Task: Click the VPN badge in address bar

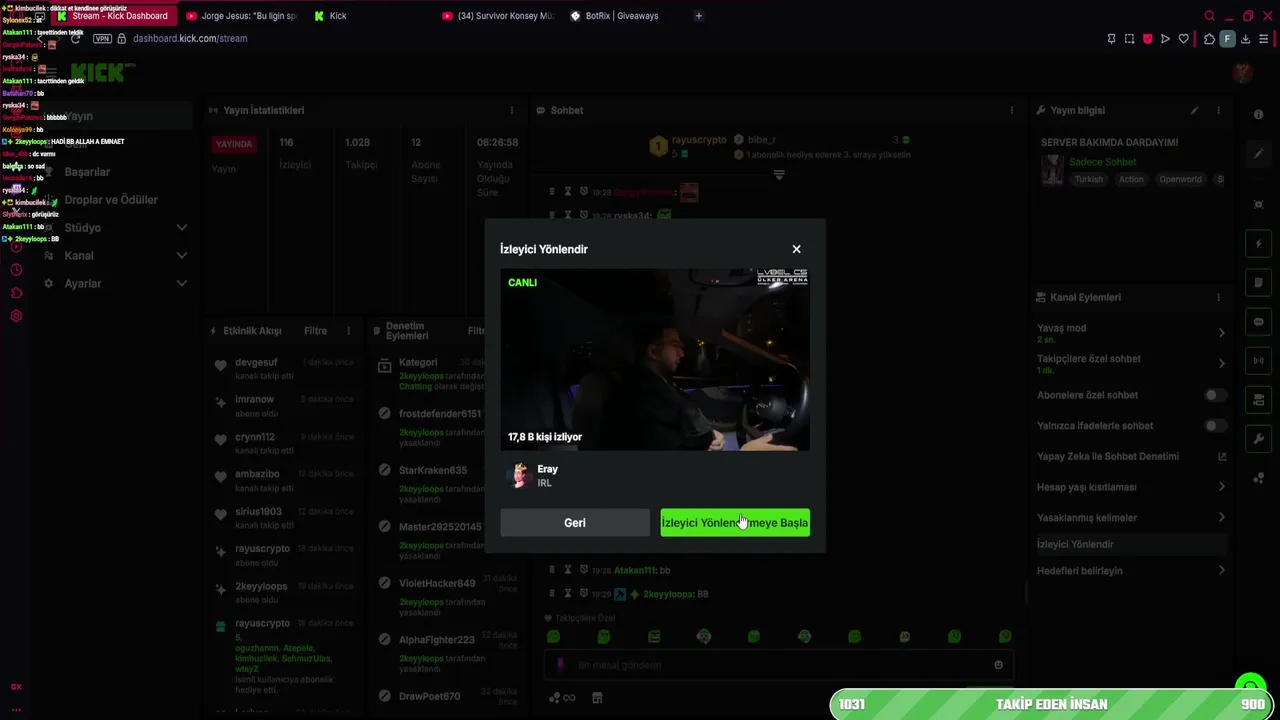Action: 102,39
